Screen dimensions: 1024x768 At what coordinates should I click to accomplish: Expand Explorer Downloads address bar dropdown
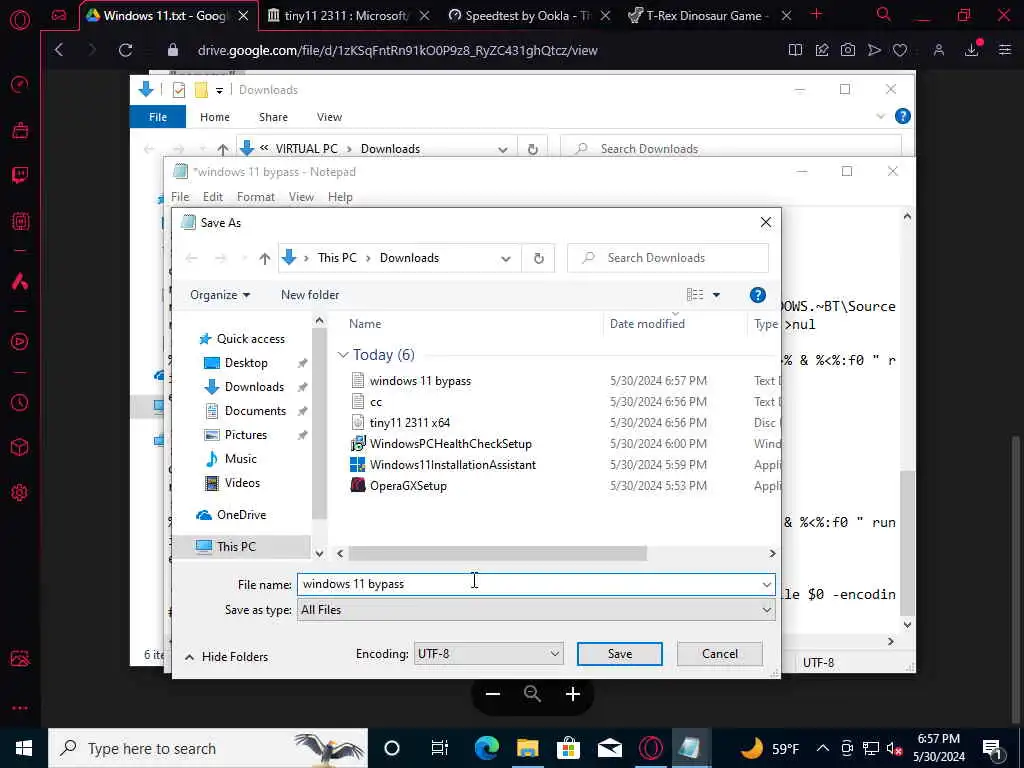coord(502,150)
